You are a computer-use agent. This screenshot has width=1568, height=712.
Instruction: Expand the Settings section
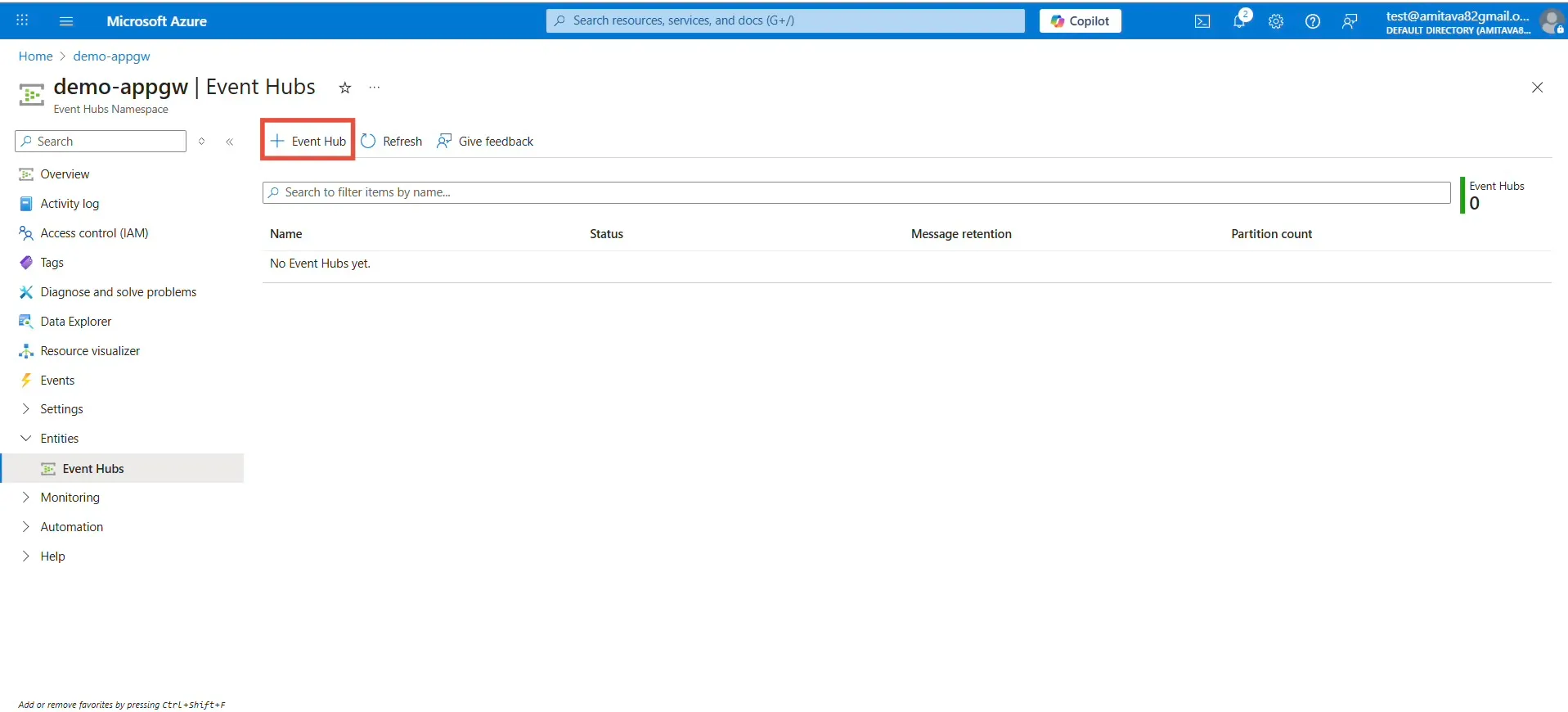[x=26, y=409]
